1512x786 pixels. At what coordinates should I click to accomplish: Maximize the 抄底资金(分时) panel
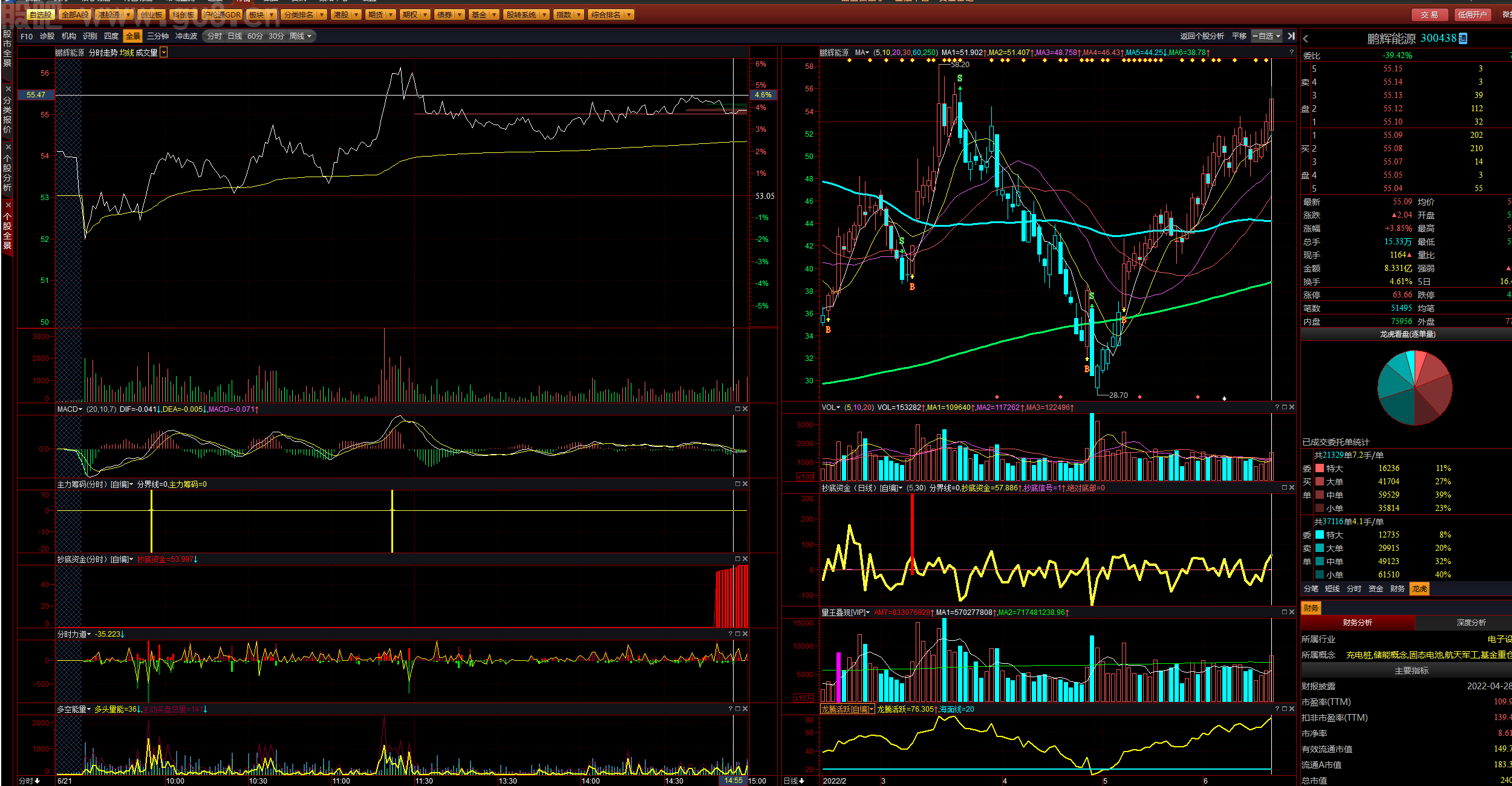click(738, 559)
